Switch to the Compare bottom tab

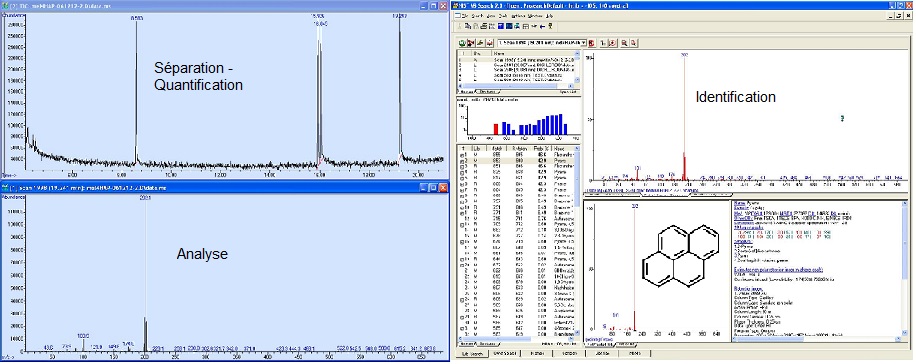[570, 353]
